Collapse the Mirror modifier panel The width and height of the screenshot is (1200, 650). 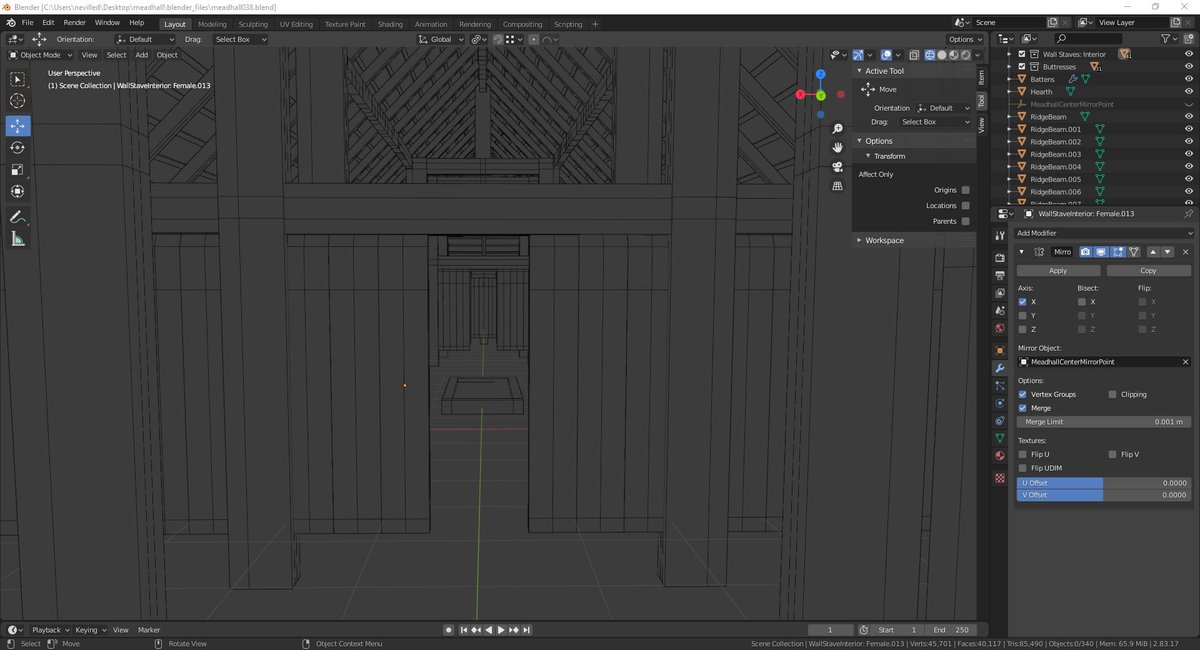coord(1022,252)
